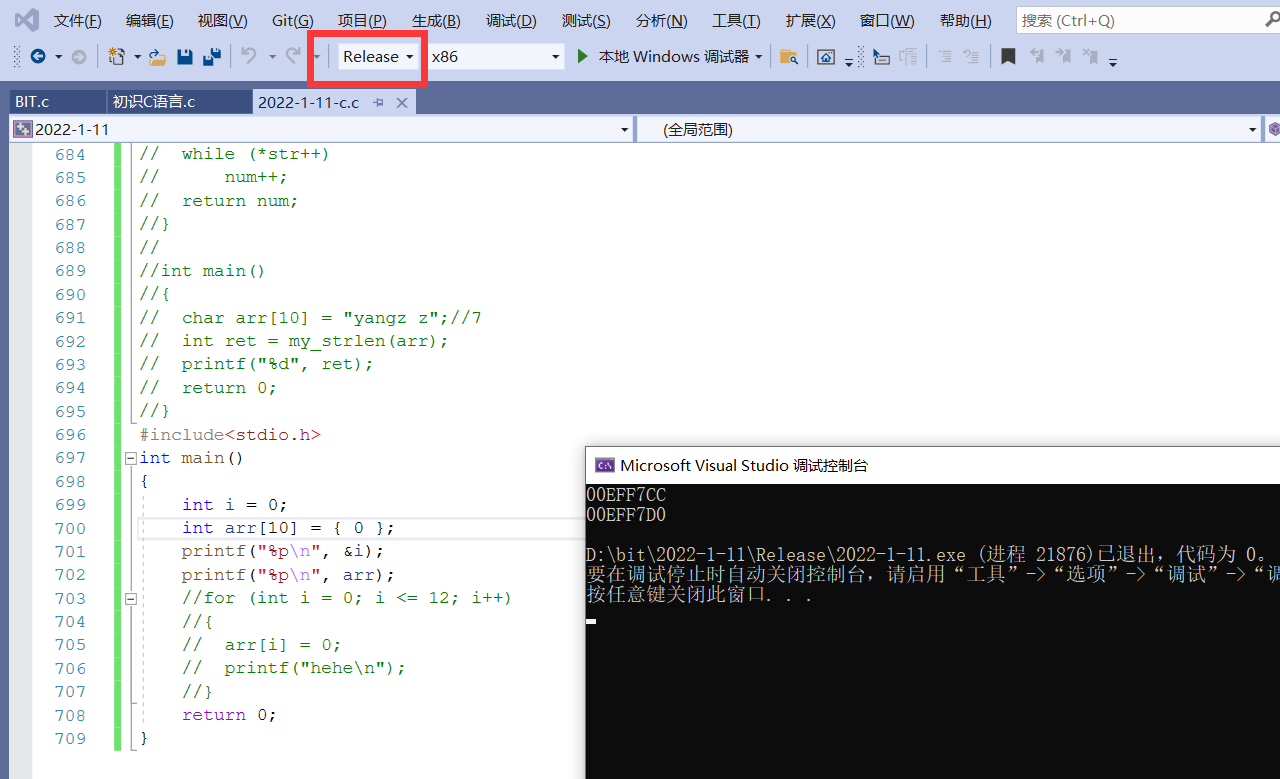Open the navigate backward history dropdown arrow
Image resolution: width=1280 pixels, height=779 pixels.
59,57
